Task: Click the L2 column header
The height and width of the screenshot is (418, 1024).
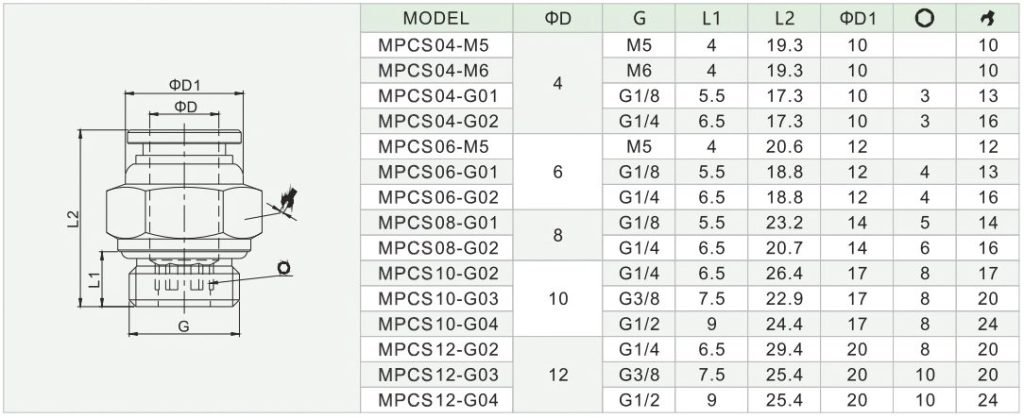Action: pos(784,18)
